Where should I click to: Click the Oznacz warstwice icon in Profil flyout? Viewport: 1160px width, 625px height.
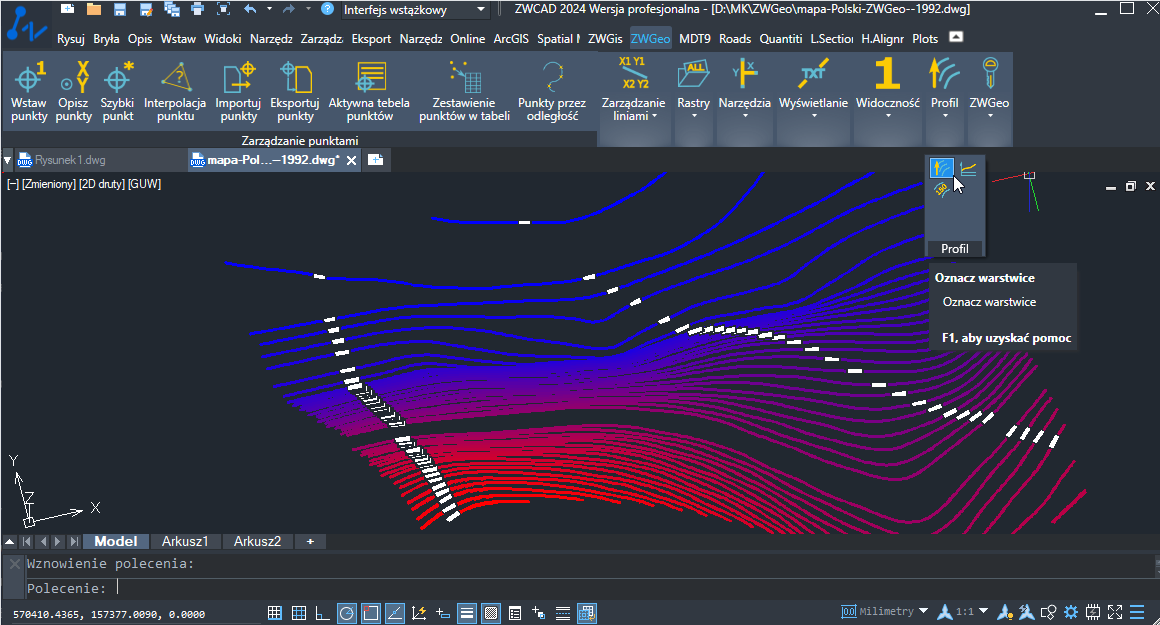(x=941, y=169)
